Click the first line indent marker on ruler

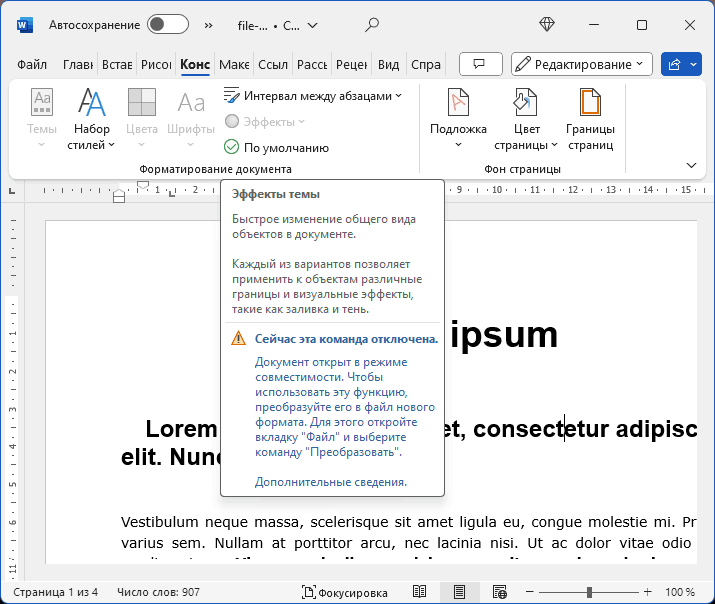pos(143,186)
